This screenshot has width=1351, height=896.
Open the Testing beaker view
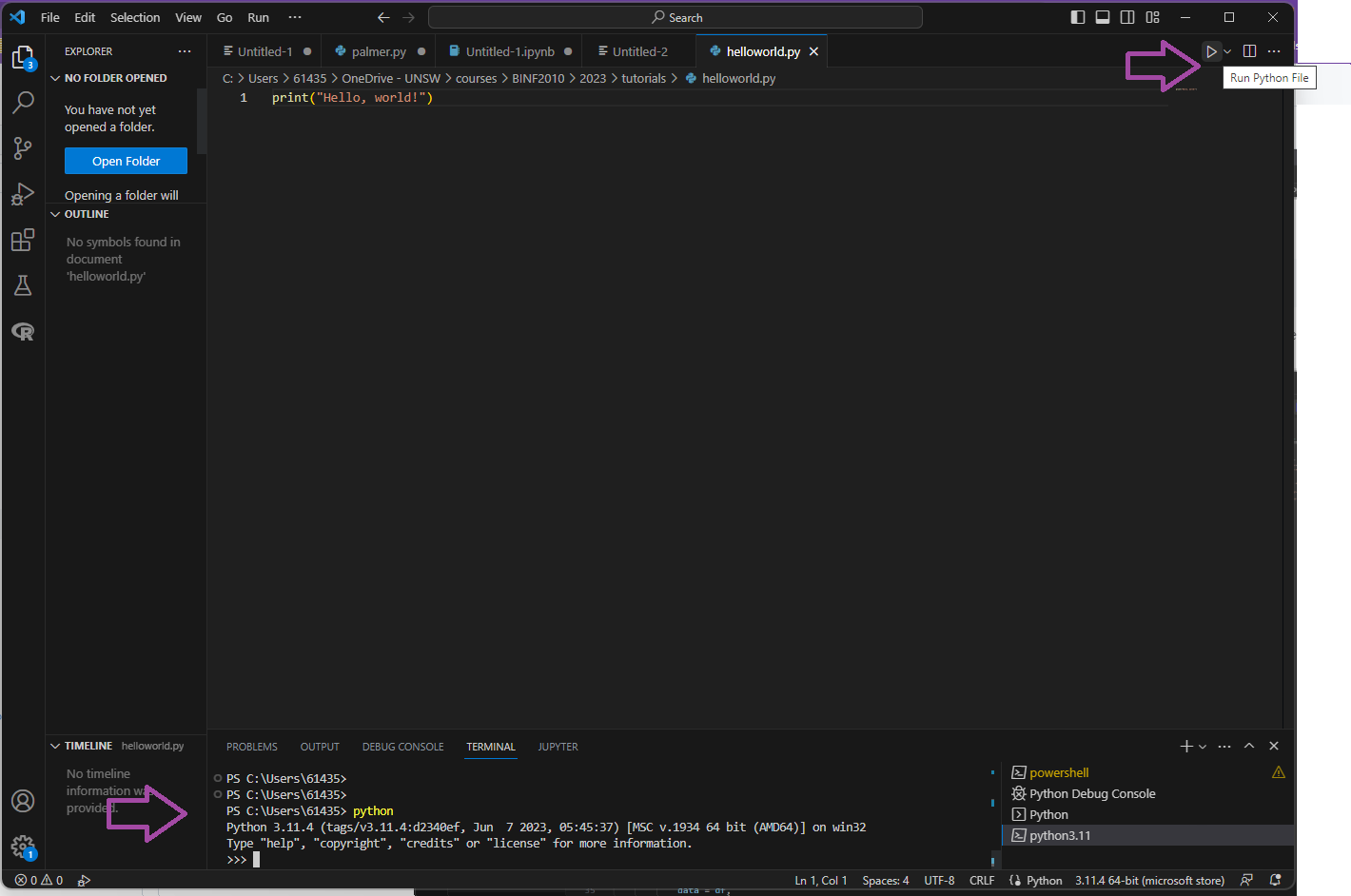pyautogui.click(x=23, y=285)
